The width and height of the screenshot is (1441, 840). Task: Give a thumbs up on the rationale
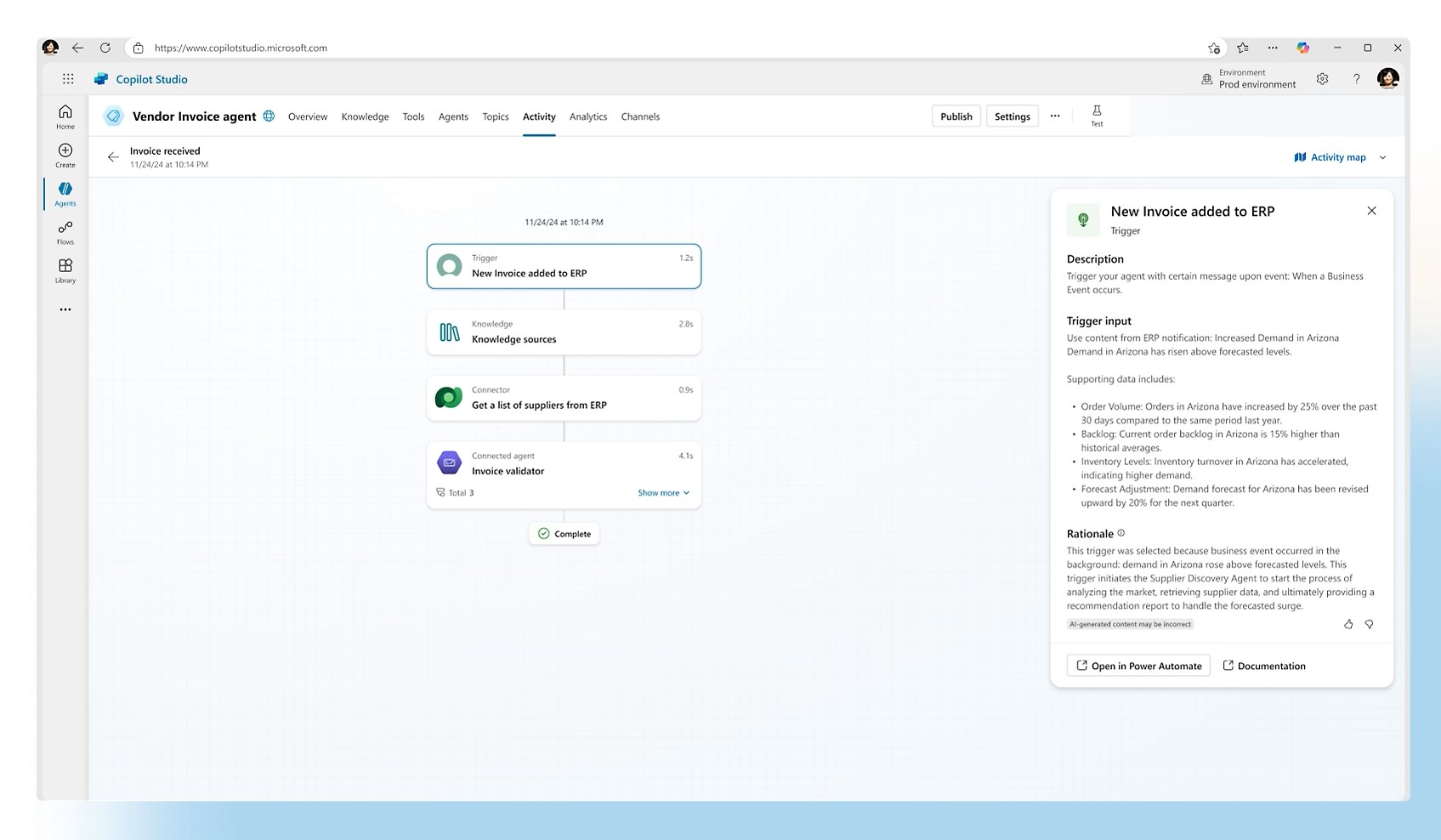click(1348, 624)
